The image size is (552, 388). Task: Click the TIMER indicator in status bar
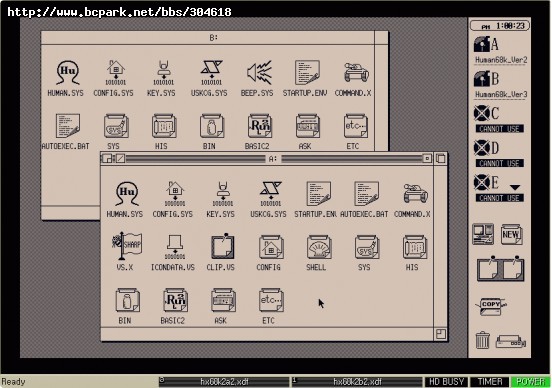pos(489,382)
